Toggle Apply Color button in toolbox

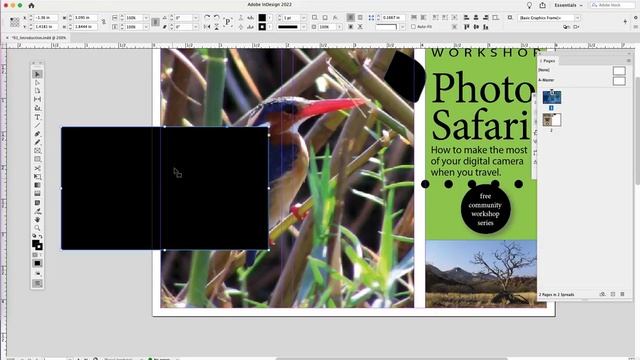(37, 263)
